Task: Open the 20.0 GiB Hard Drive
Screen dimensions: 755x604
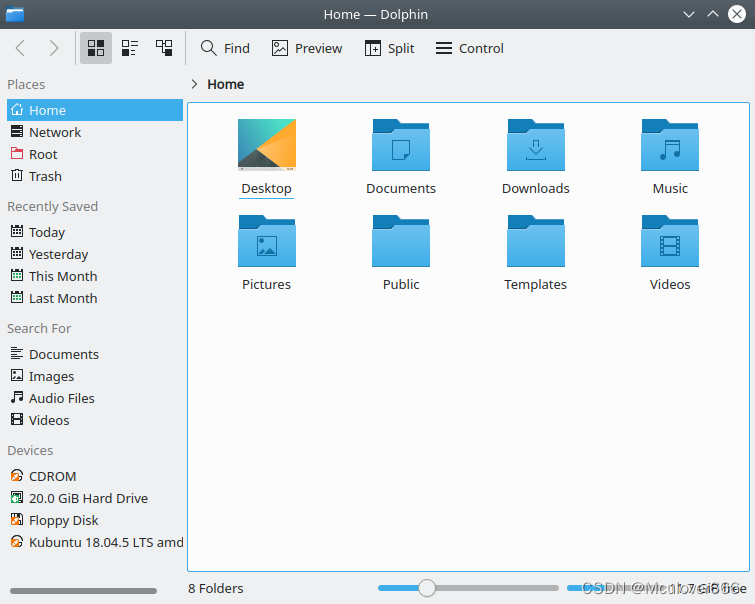Action: [x=95, y=499]
